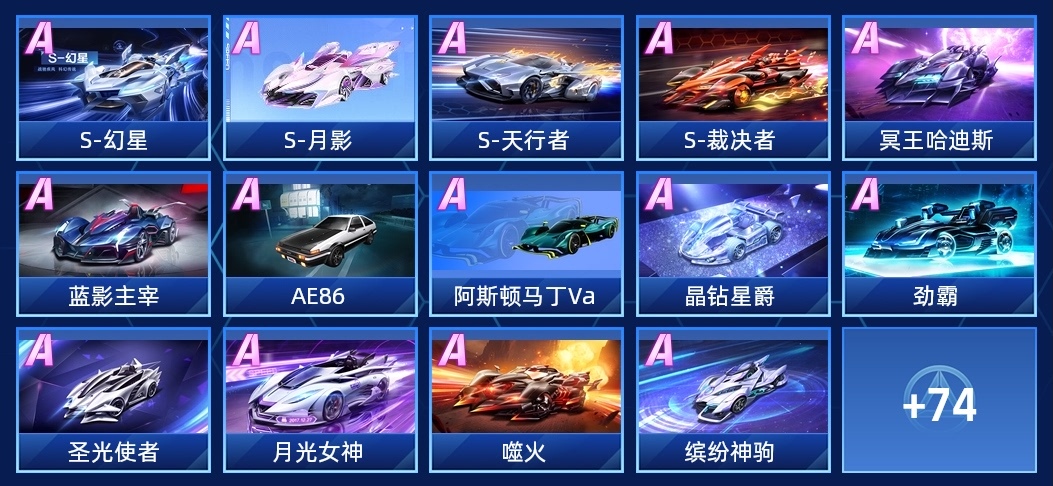Open the 阿斯顿马丁Va car card

(x=526, y=244)
